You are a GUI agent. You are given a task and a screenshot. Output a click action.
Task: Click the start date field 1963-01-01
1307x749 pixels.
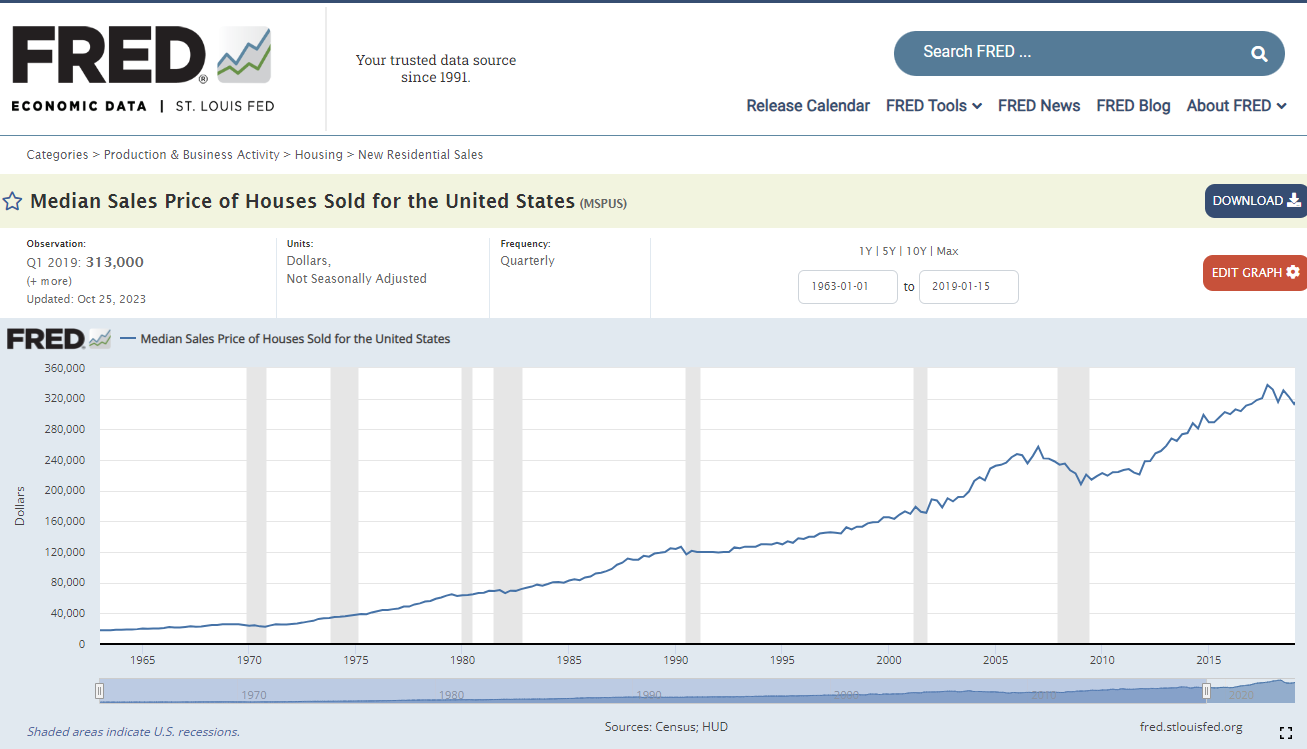point(848,287)
